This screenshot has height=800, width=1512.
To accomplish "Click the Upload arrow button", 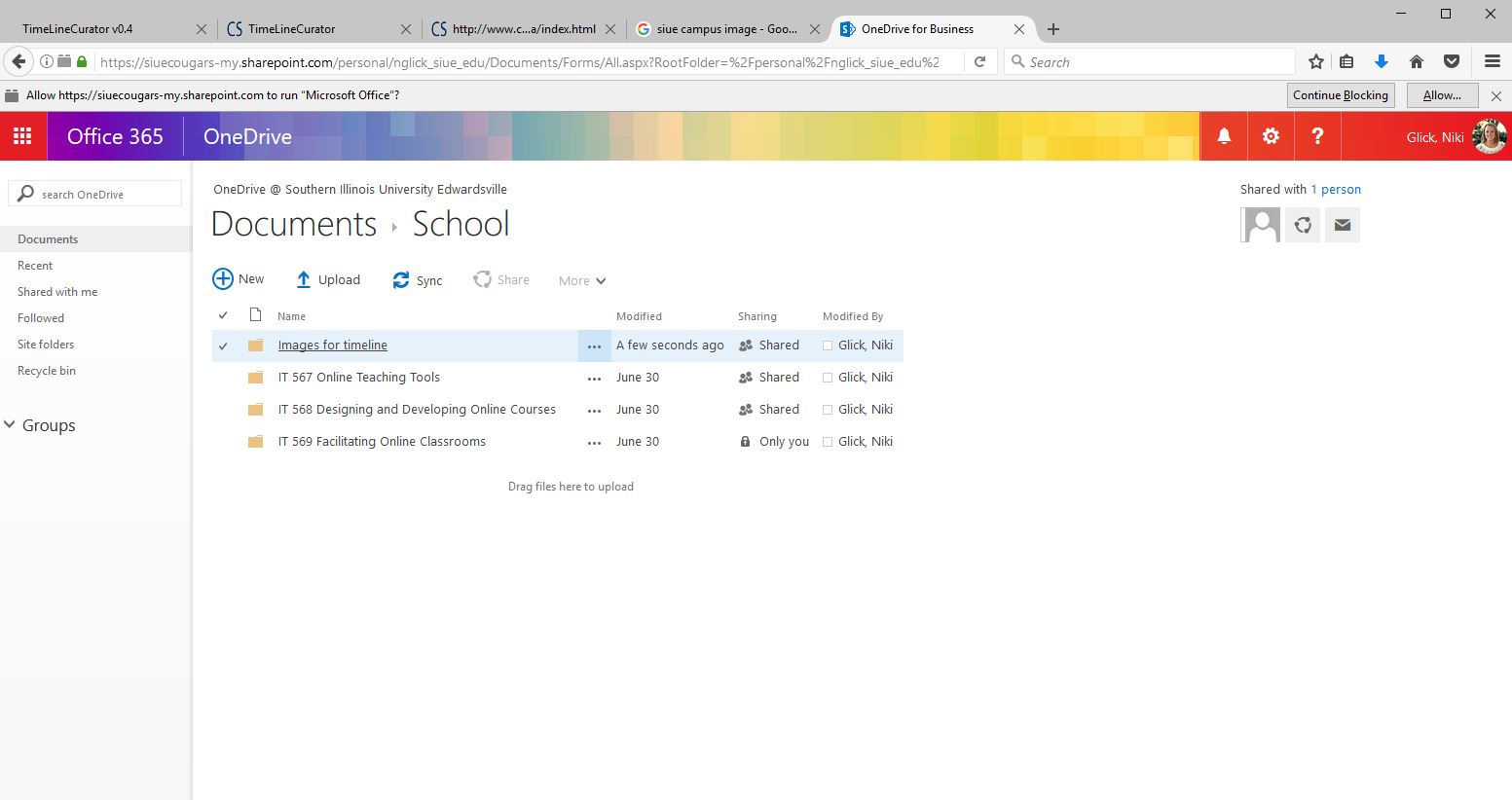I will tap(304, 280).
